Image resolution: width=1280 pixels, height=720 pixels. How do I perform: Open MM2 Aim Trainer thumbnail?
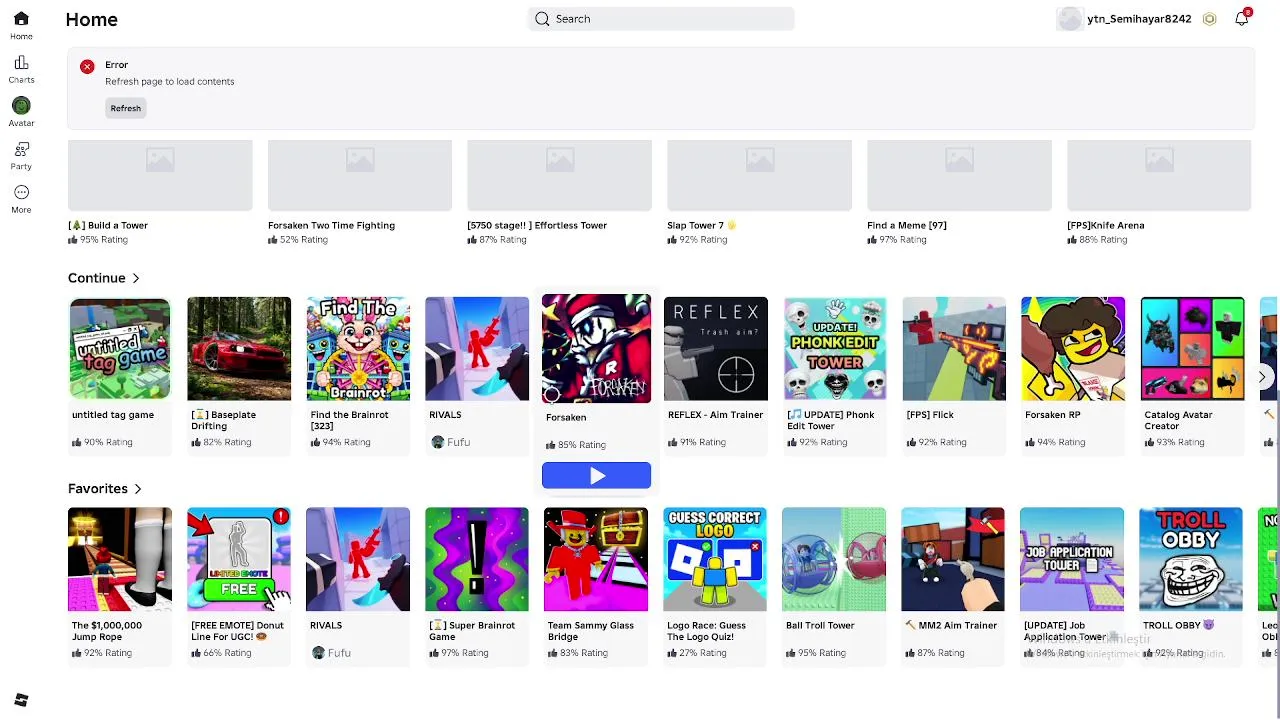pos(953,559)
